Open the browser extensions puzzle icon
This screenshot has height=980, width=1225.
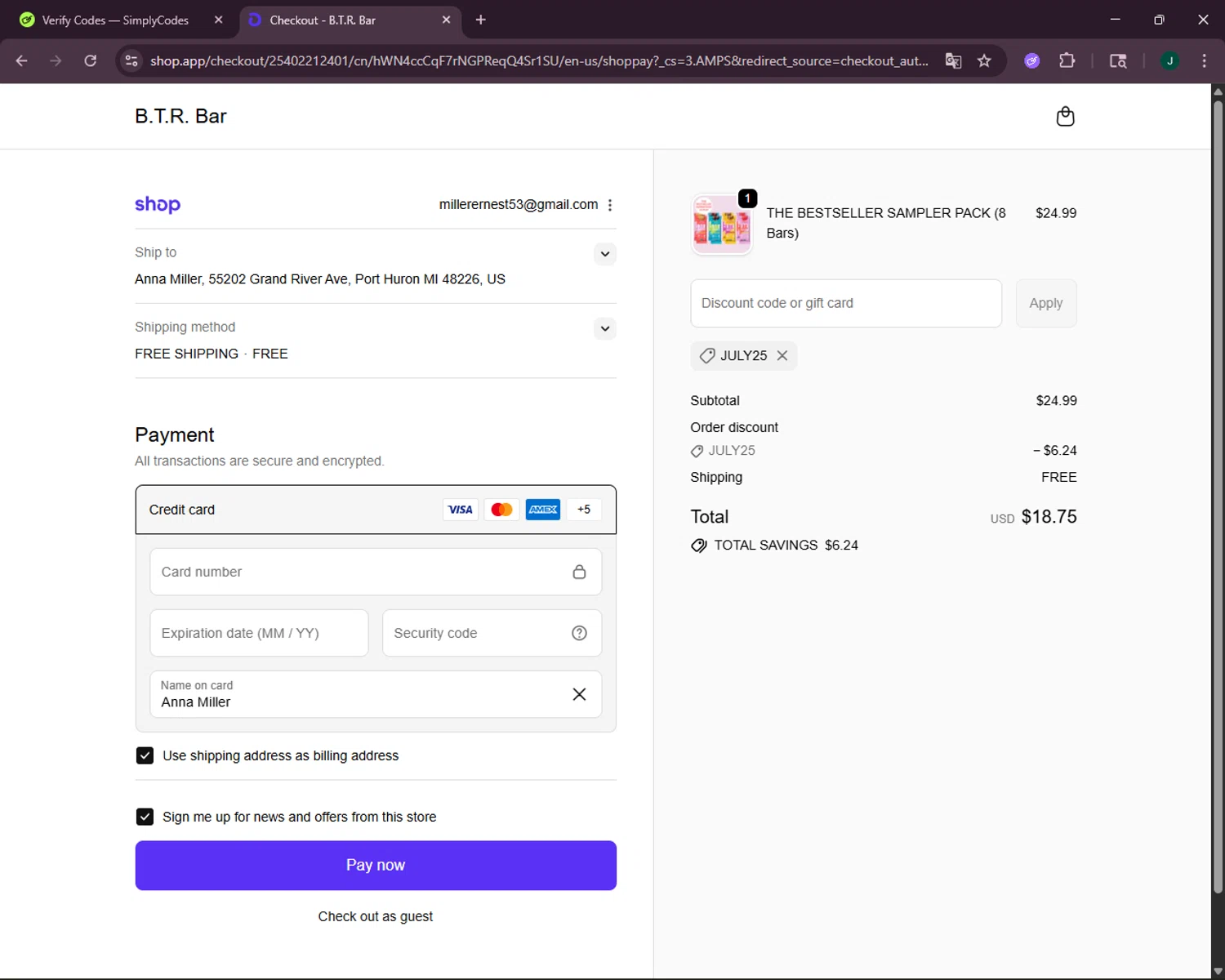click(1067, 60)
